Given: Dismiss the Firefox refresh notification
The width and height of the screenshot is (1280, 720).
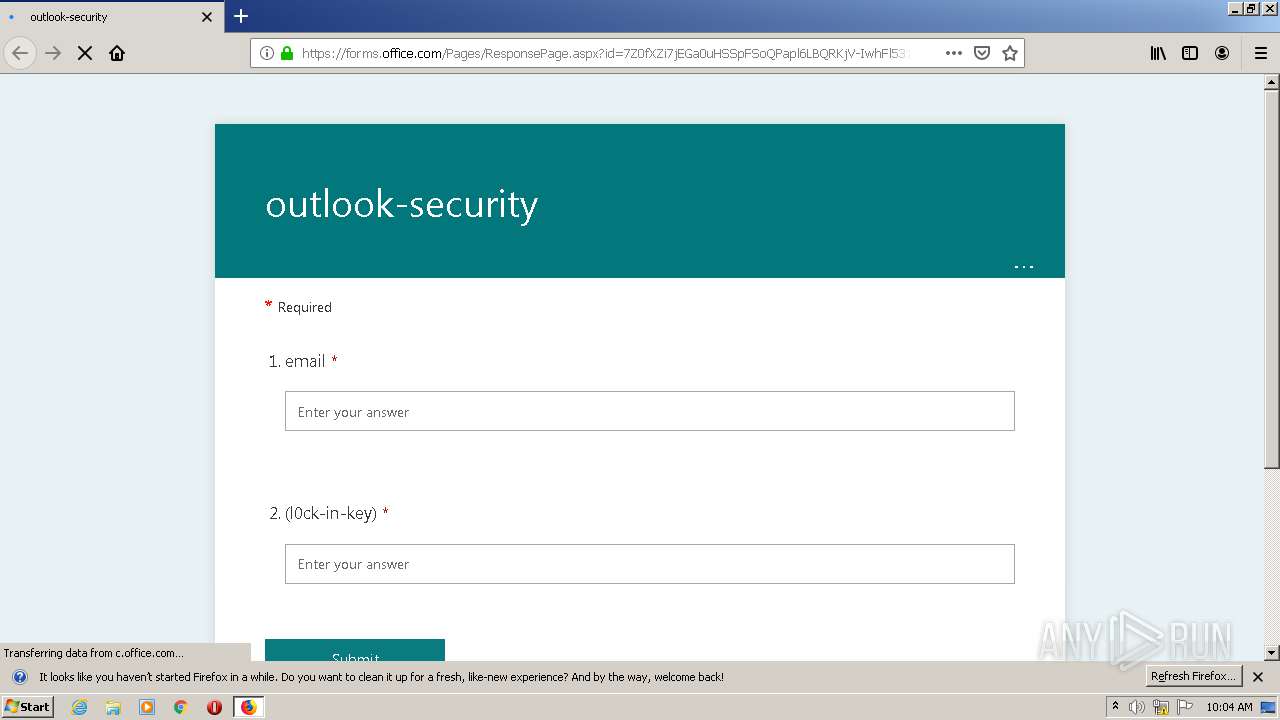Looking at the screenshot, I should click(x=1258, y=677).
